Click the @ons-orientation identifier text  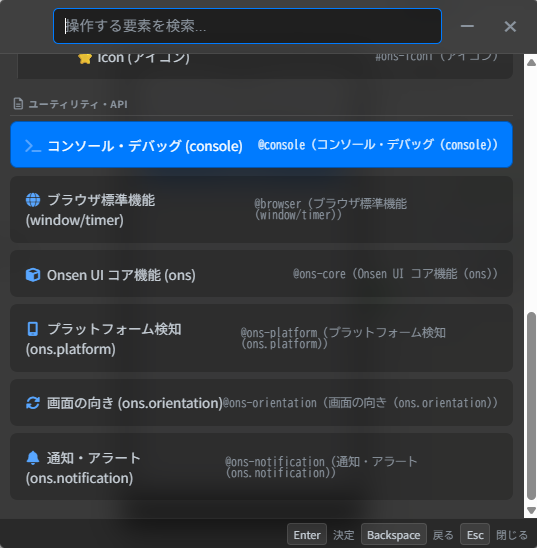tap(361, 403)
